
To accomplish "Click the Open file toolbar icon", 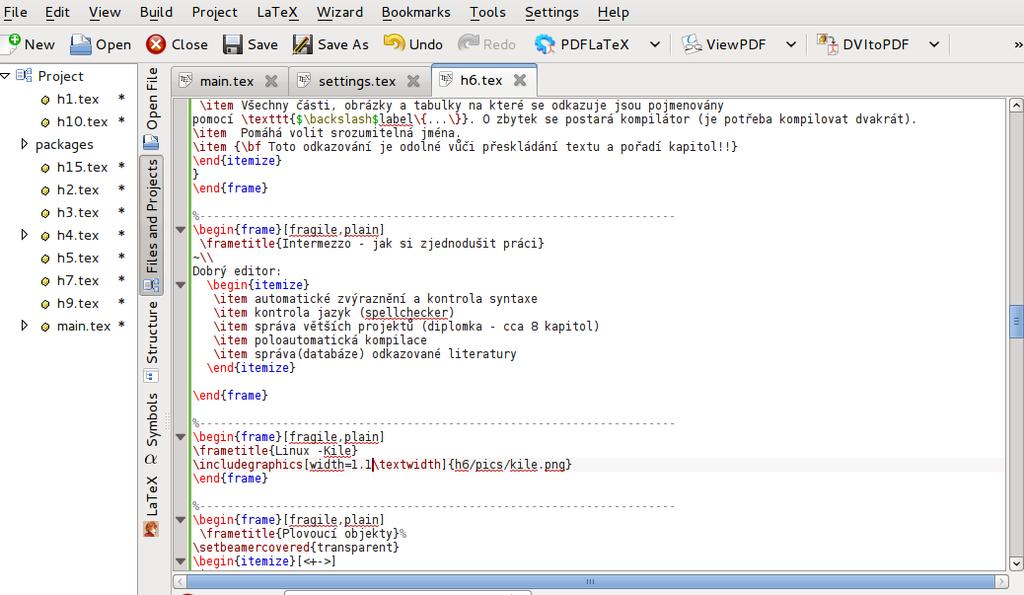I will coord(81,44).
